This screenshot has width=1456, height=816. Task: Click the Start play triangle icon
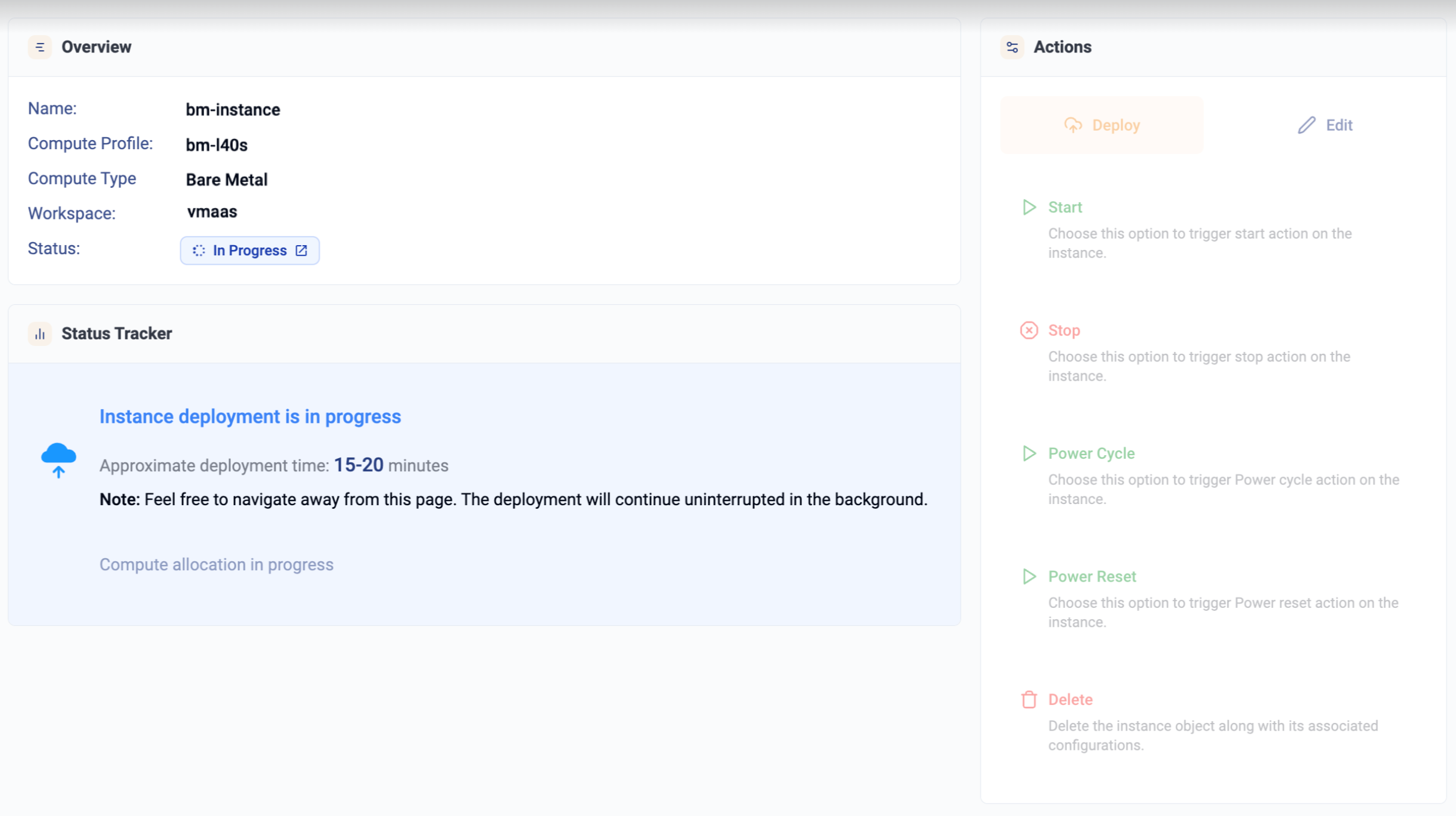click(1029, 208)
